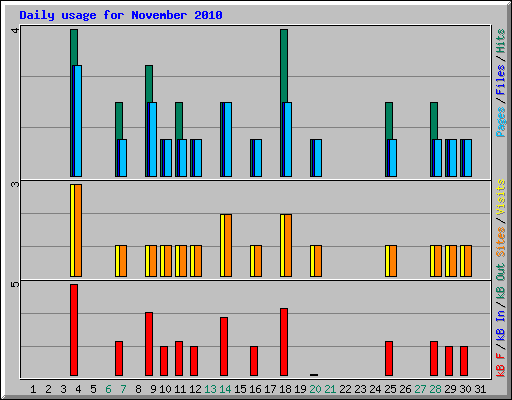Click the "Daily usage for November 2010" title
Image resolution: width=512 pixels, height=400 pixels.
pos(121,15)
